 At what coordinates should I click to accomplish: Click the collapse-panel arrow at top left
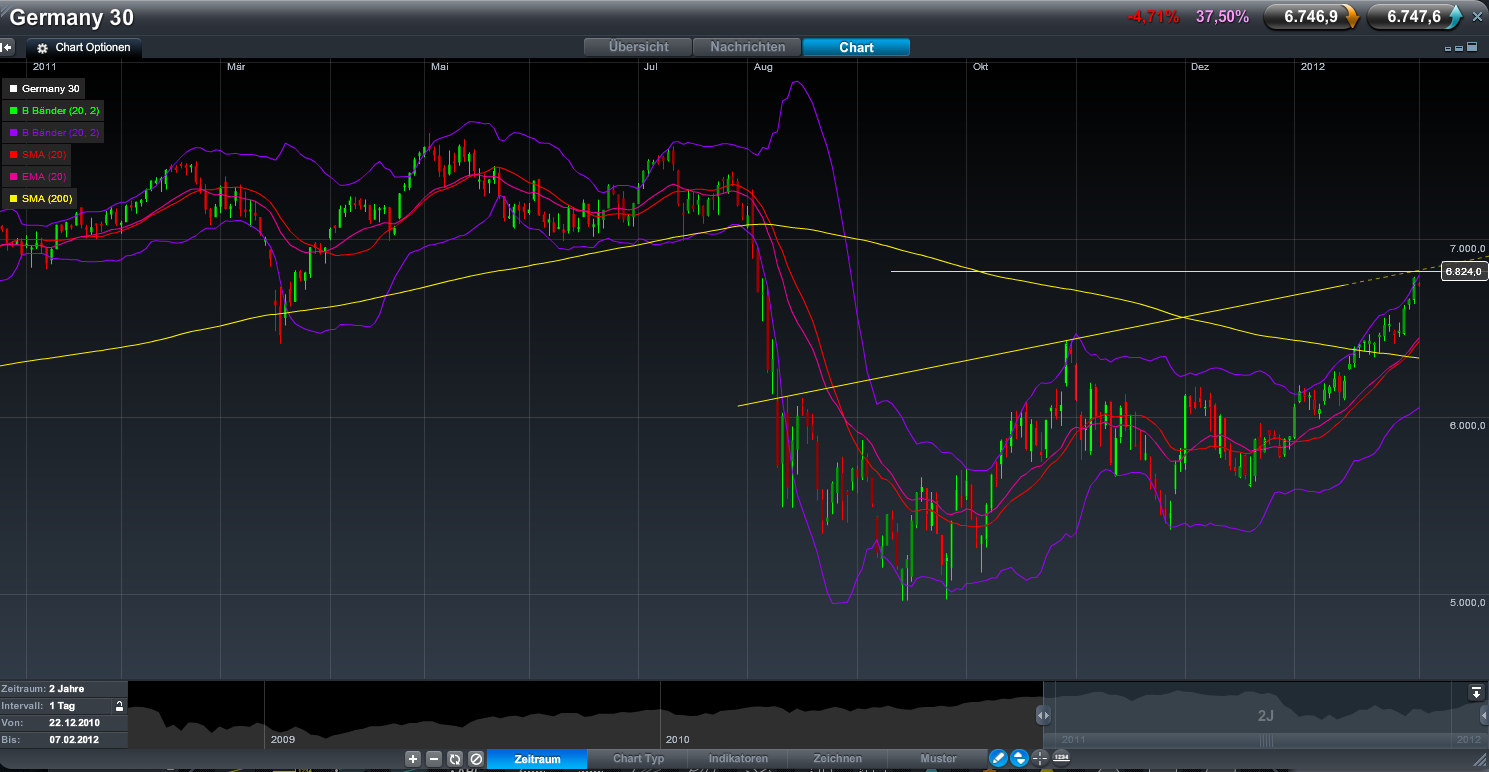coord(7,47)
